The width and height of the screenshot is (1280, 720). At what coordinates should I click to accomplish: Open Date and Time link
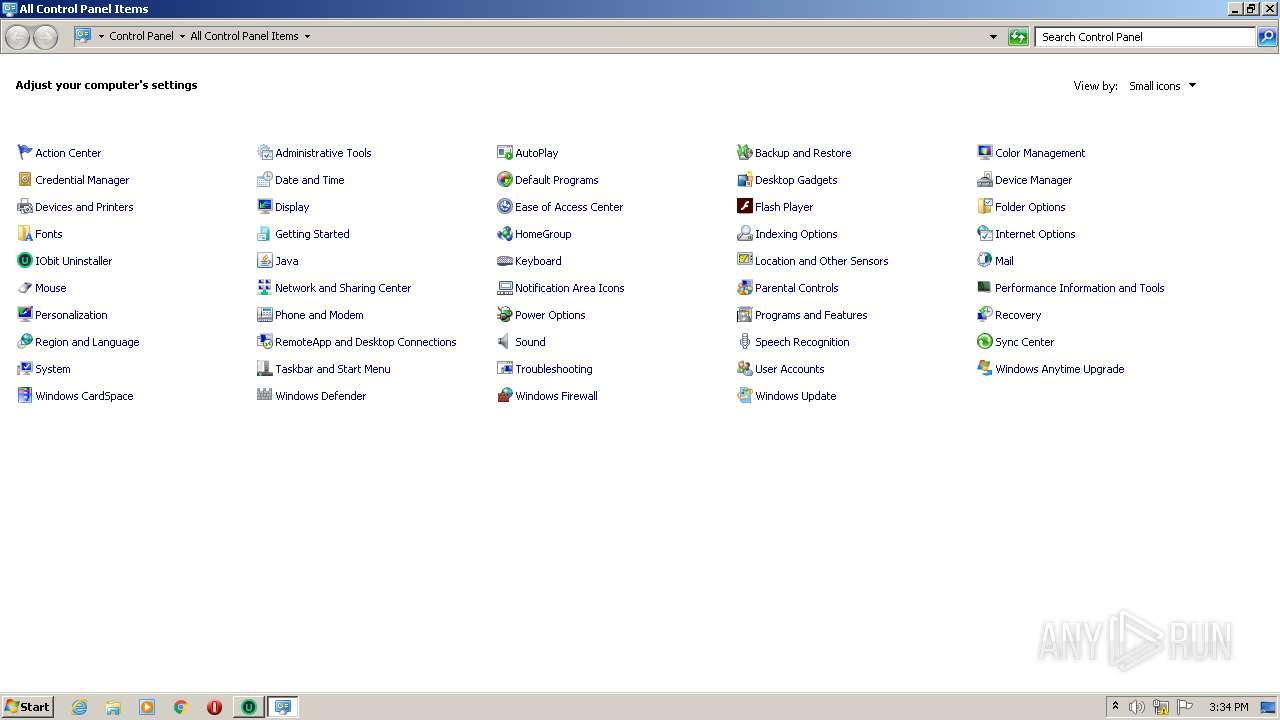[x=309, y=180]
